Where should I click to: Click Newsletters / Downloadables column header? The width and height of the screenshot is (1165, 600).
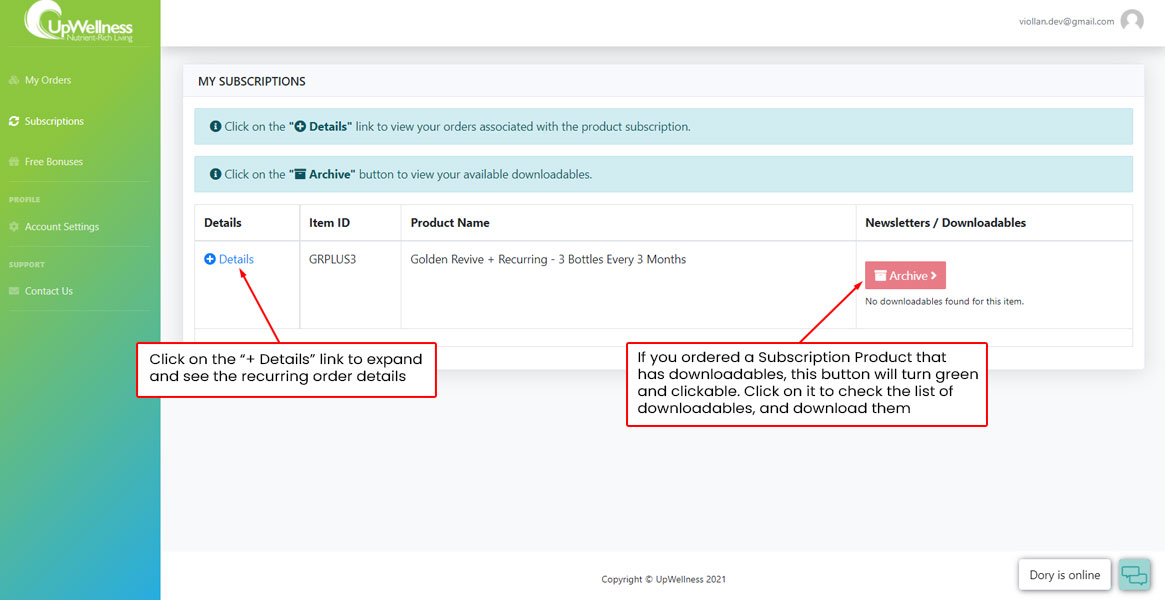point(946,223)
